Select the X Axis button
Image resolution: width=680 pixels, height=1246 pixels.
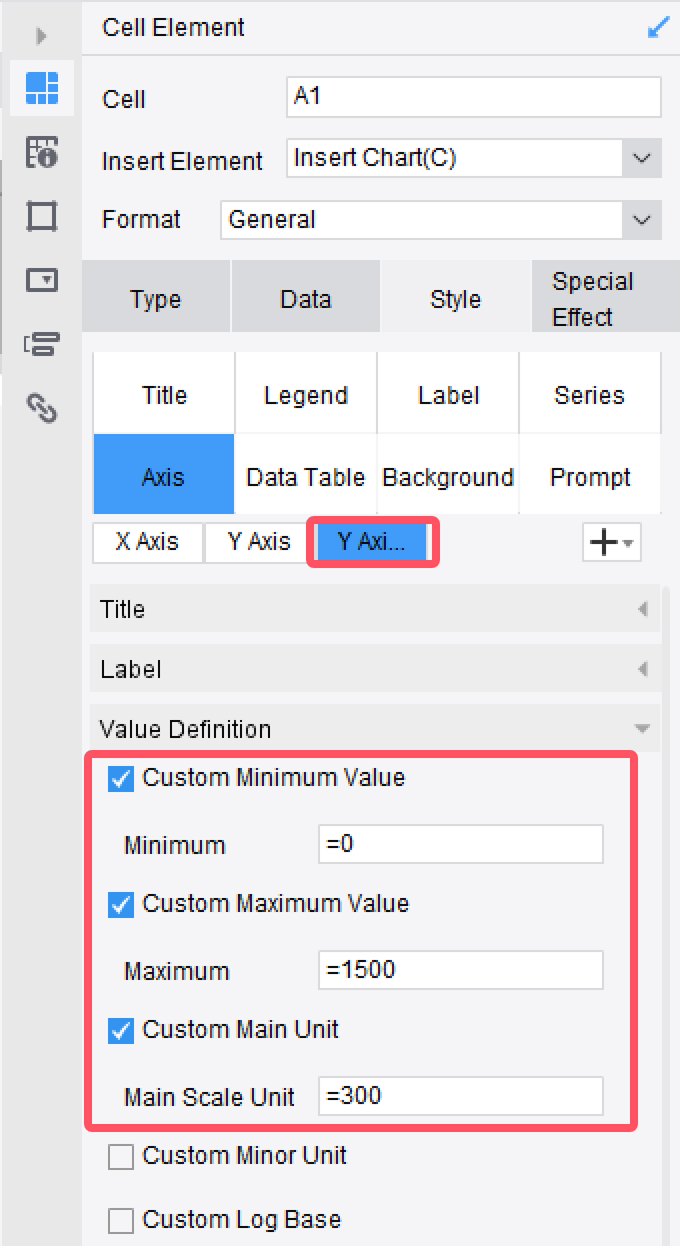pyautogui.click(x=147, y=543)
